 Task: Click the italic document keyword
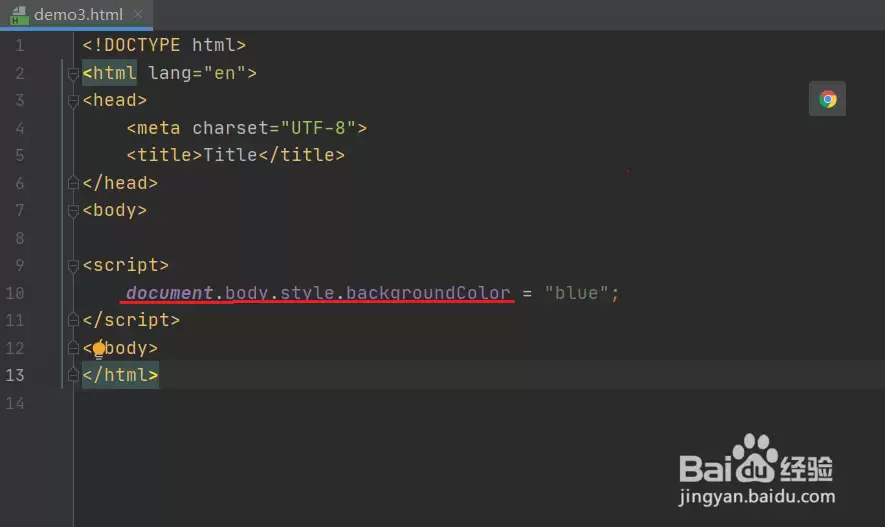(x=169, y=293)
